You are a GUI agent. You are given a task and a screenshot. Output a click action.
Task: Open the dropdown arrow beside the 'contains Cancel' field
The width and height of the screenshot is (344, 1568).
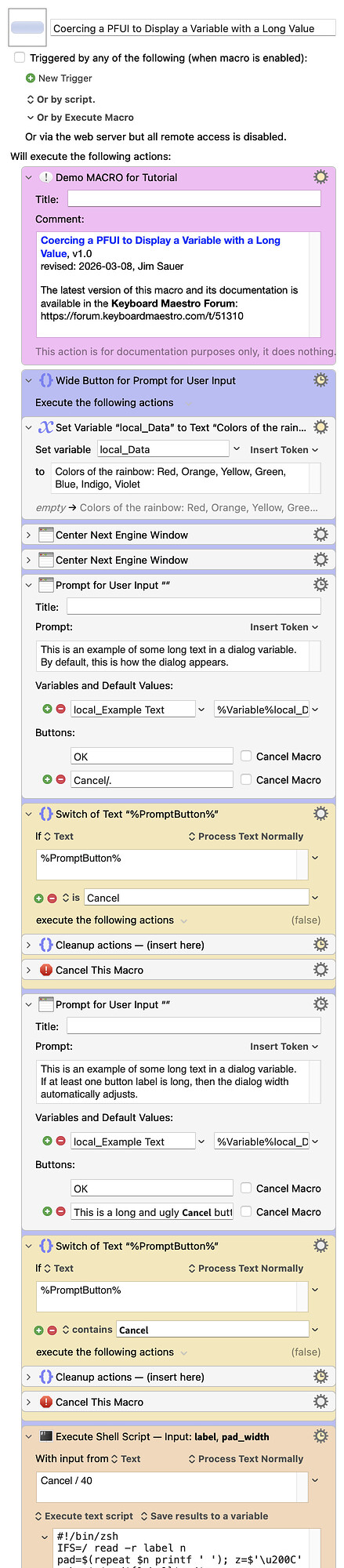pyautogui.click(x=315, y=1330)
